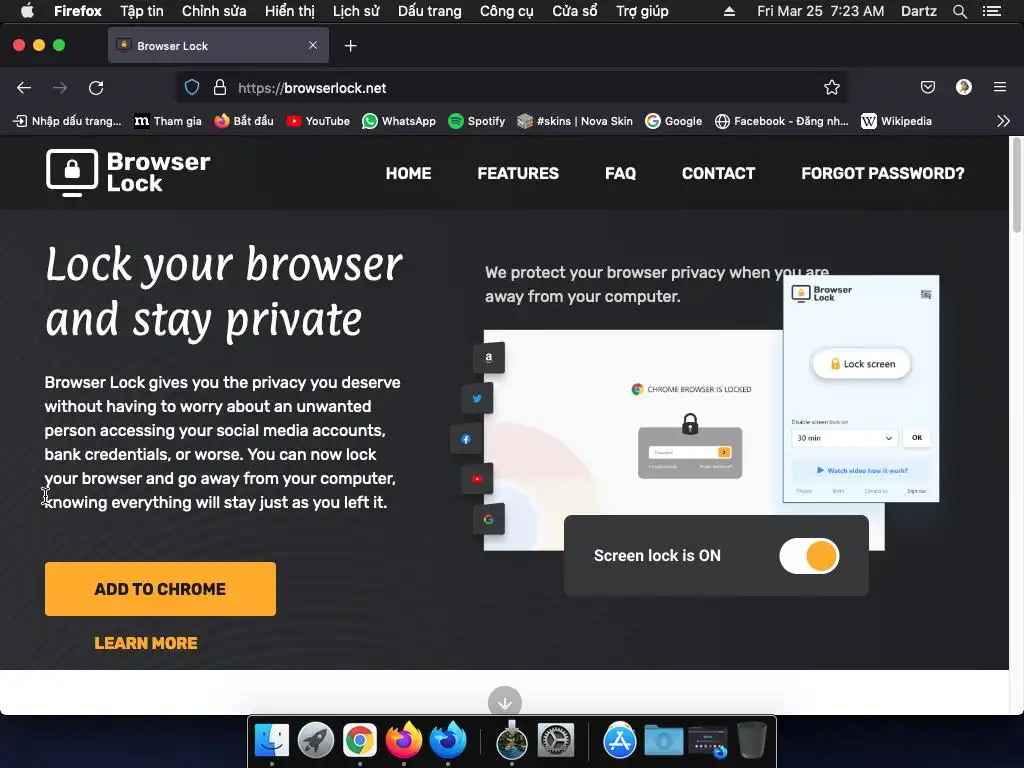Click the ADD TO CHROME button
The height and width of the screenshot is (768, 1024).
(161, 589)
